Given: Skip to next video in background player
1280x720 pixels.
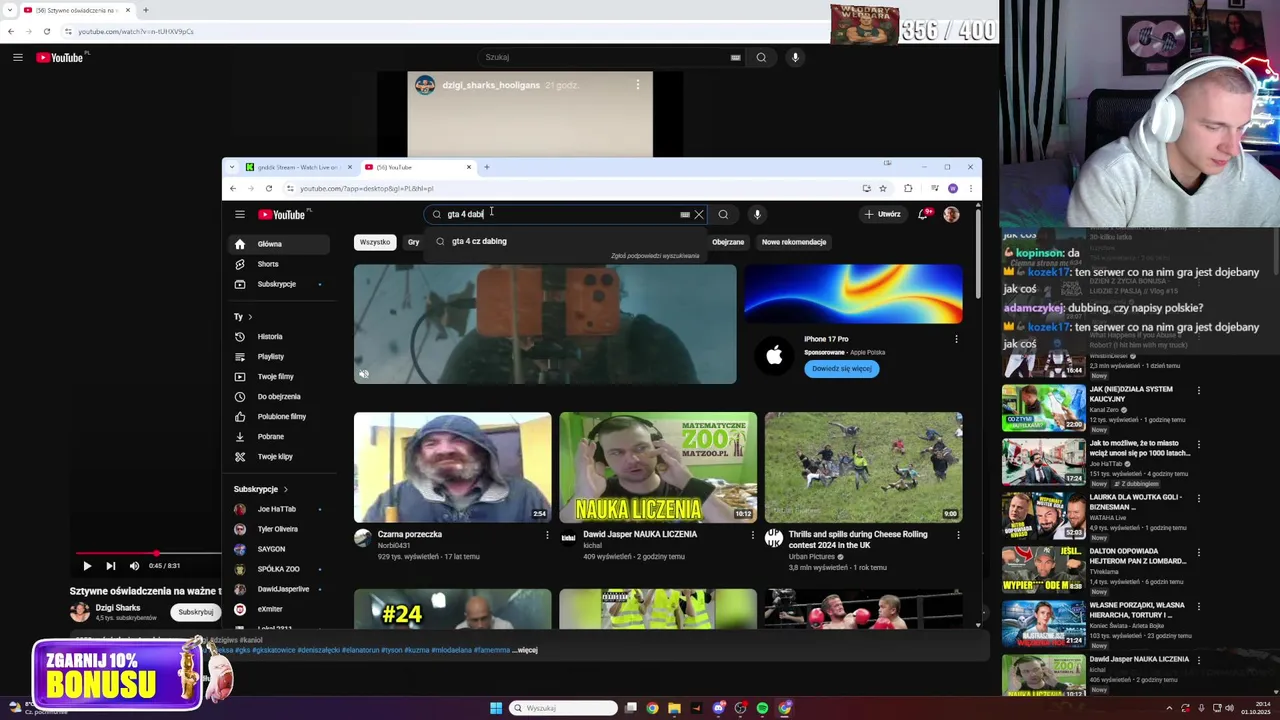Looking at the screenshot, I should [110, 566].
